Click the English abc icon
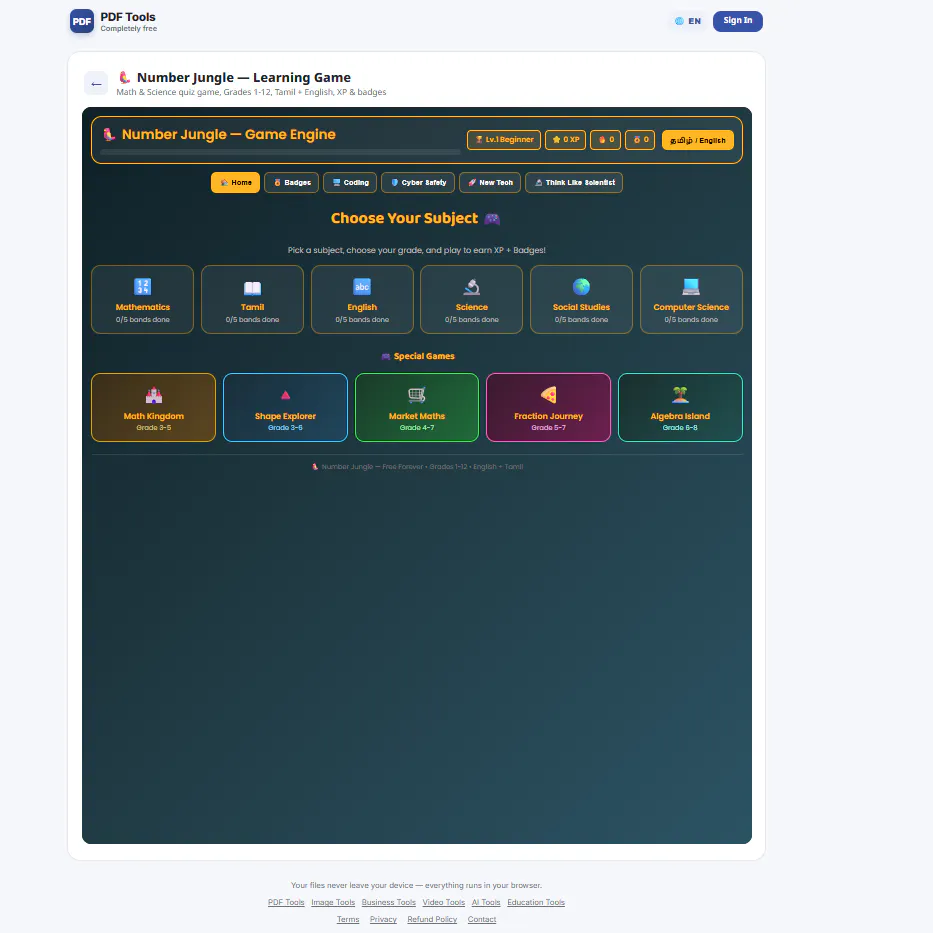This screenshot has width=933, height=933. coord(362,287)
